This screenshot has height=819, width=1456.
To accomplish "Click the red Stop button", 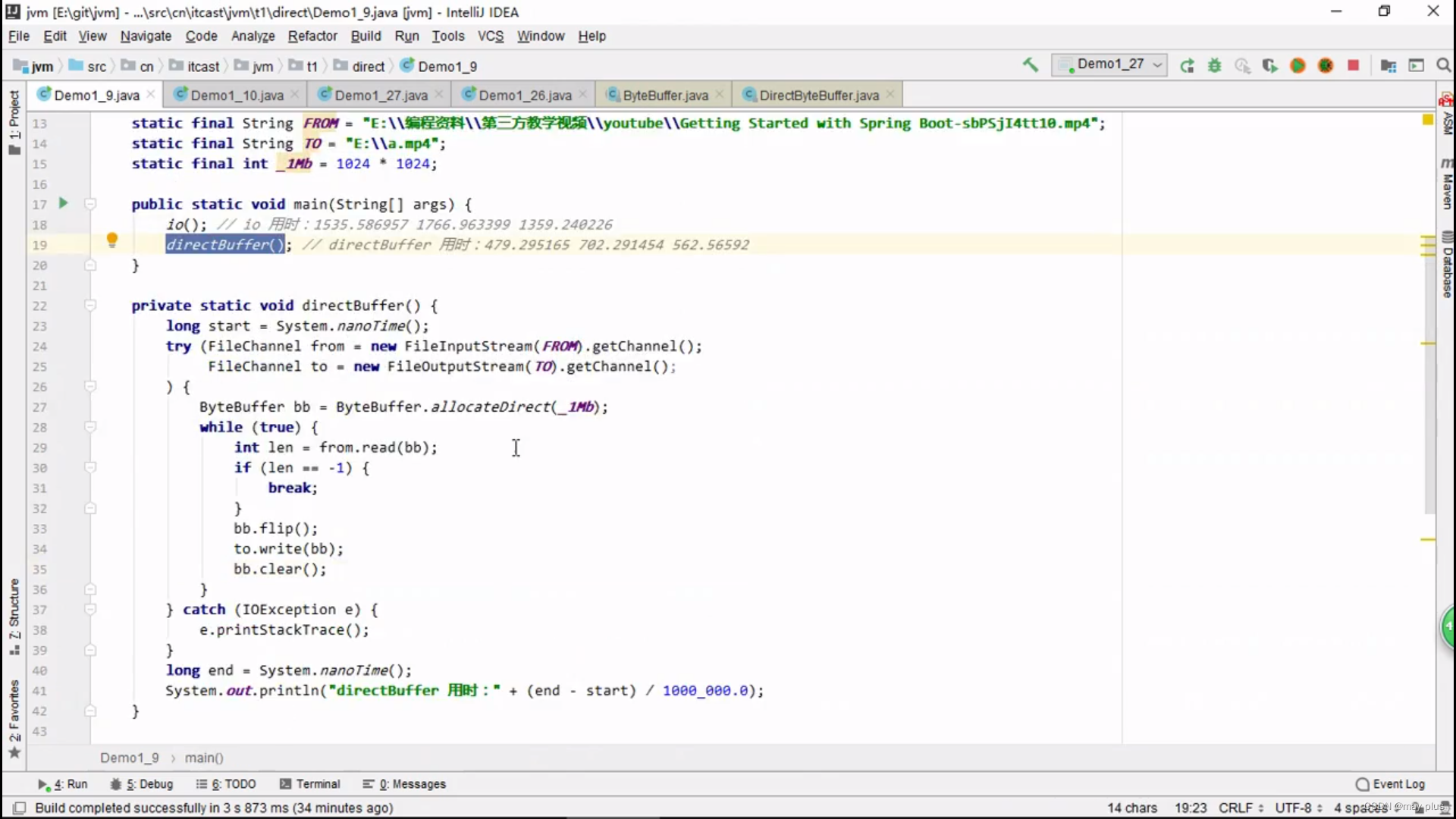I will (x=1353, y=66).
